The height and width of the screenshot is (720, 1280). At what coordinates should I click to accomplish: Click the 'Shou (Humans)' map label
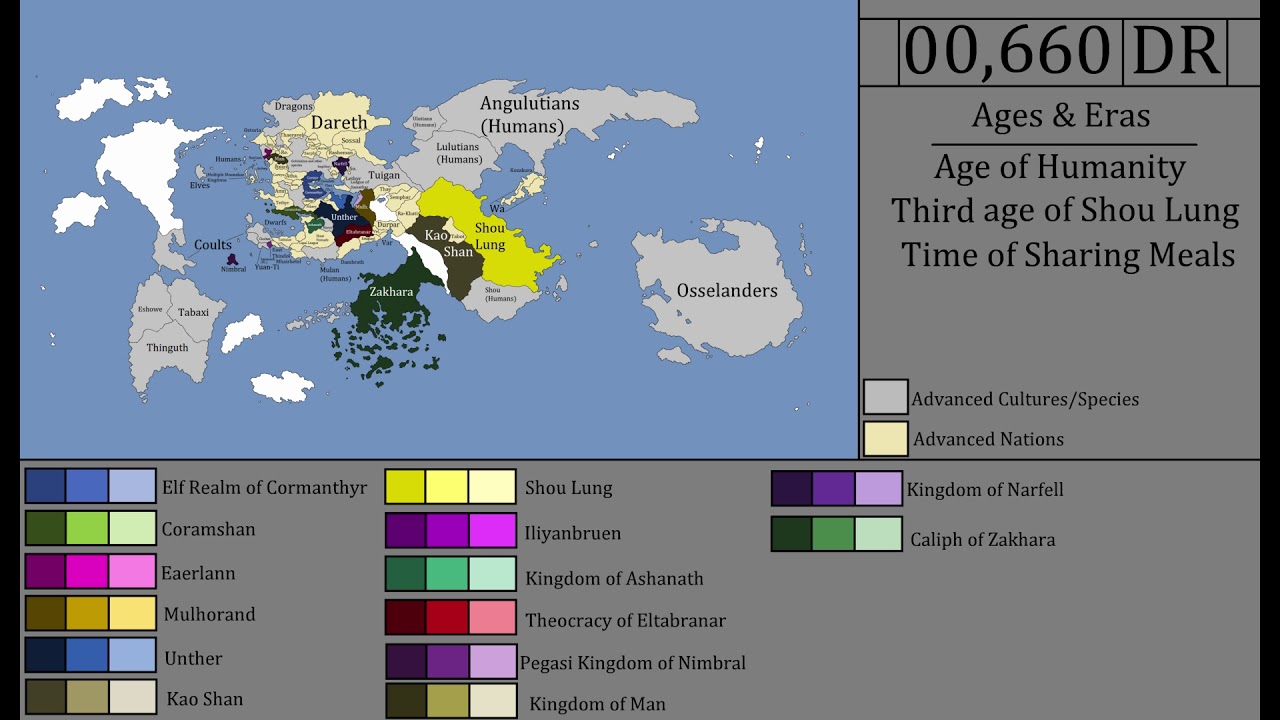[500, 294]
